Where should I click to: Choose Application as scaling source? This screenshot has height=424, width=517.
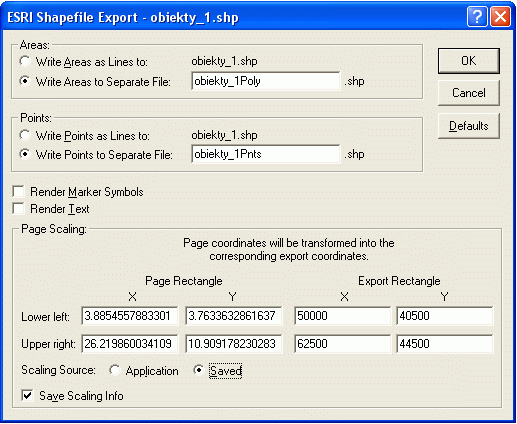coord(115,370)
